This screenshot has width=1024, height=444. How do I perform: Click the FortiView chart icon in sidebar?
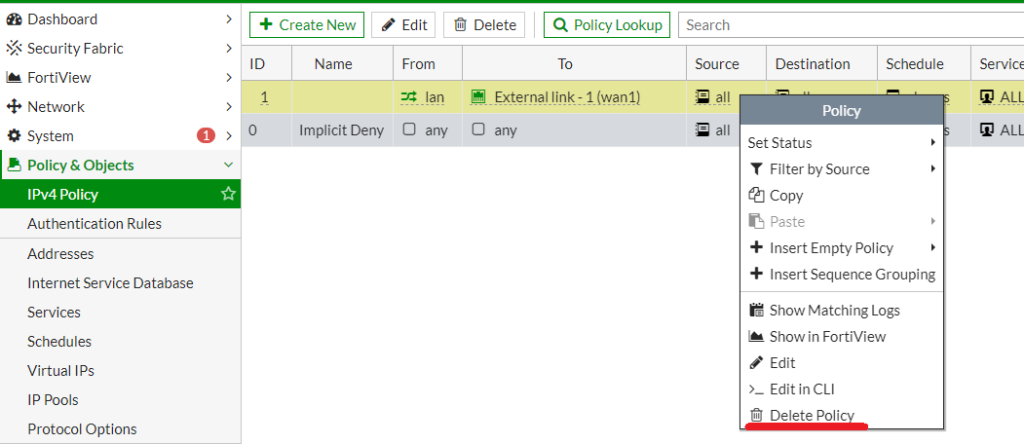(14, 78)
